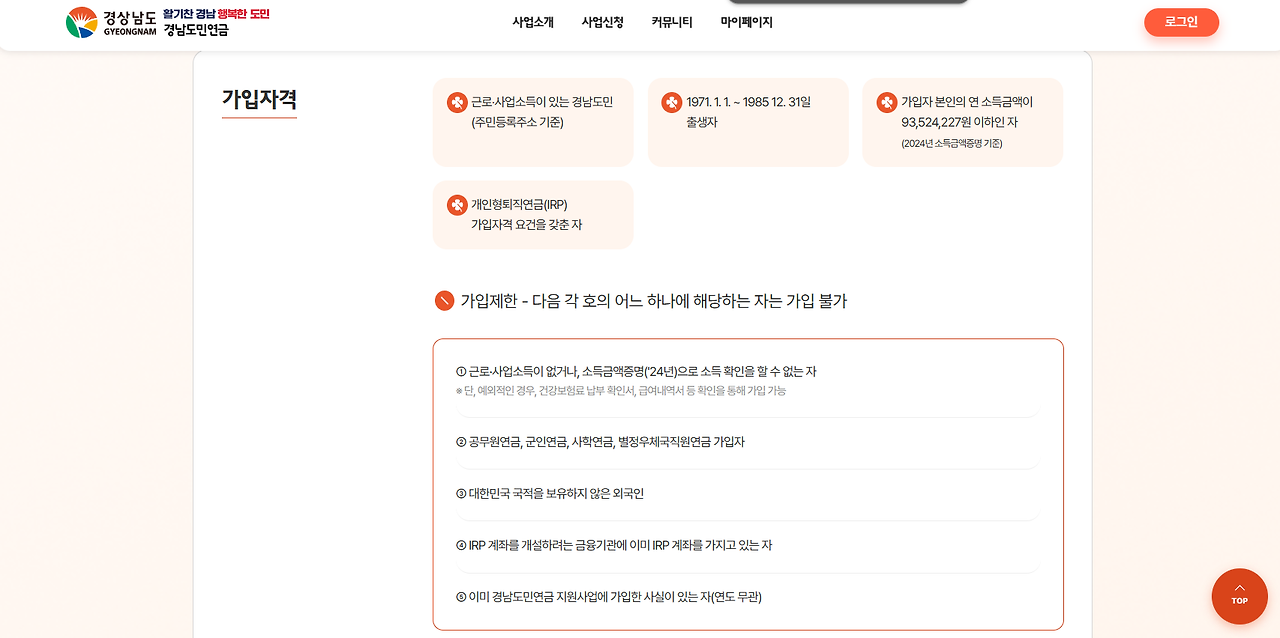This screenshot has height=638, width=1280.
Task: Click the 로그인 button
Action: pos(1181,22)
